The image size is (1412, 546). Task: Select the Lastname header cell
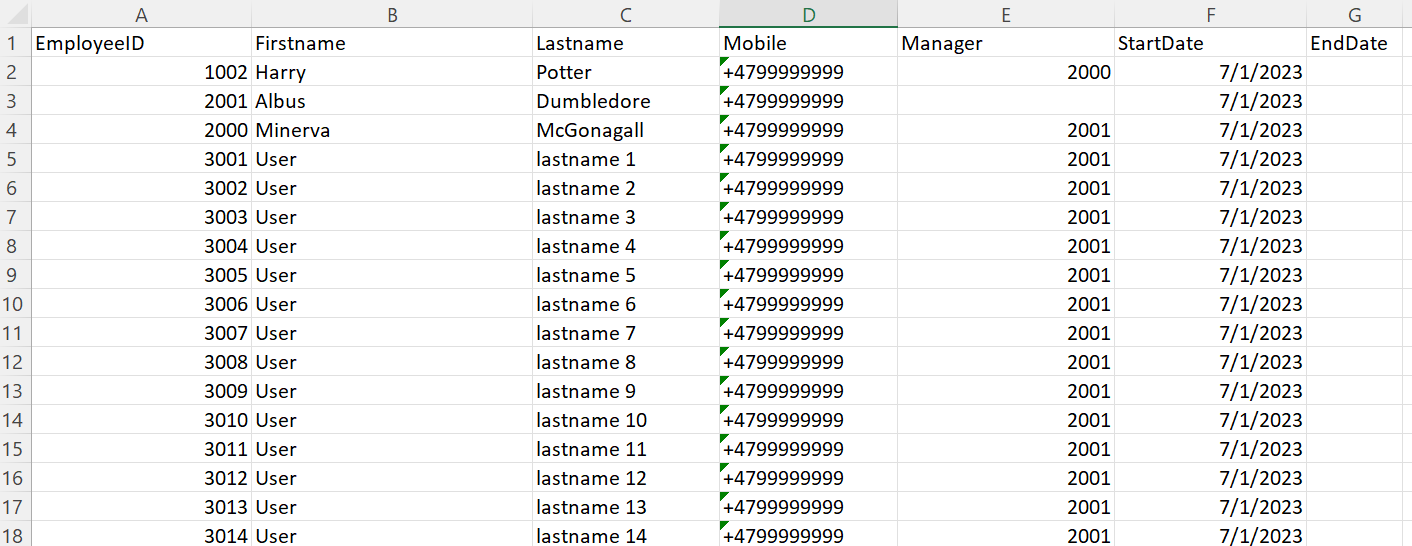[x=625, y=43]
